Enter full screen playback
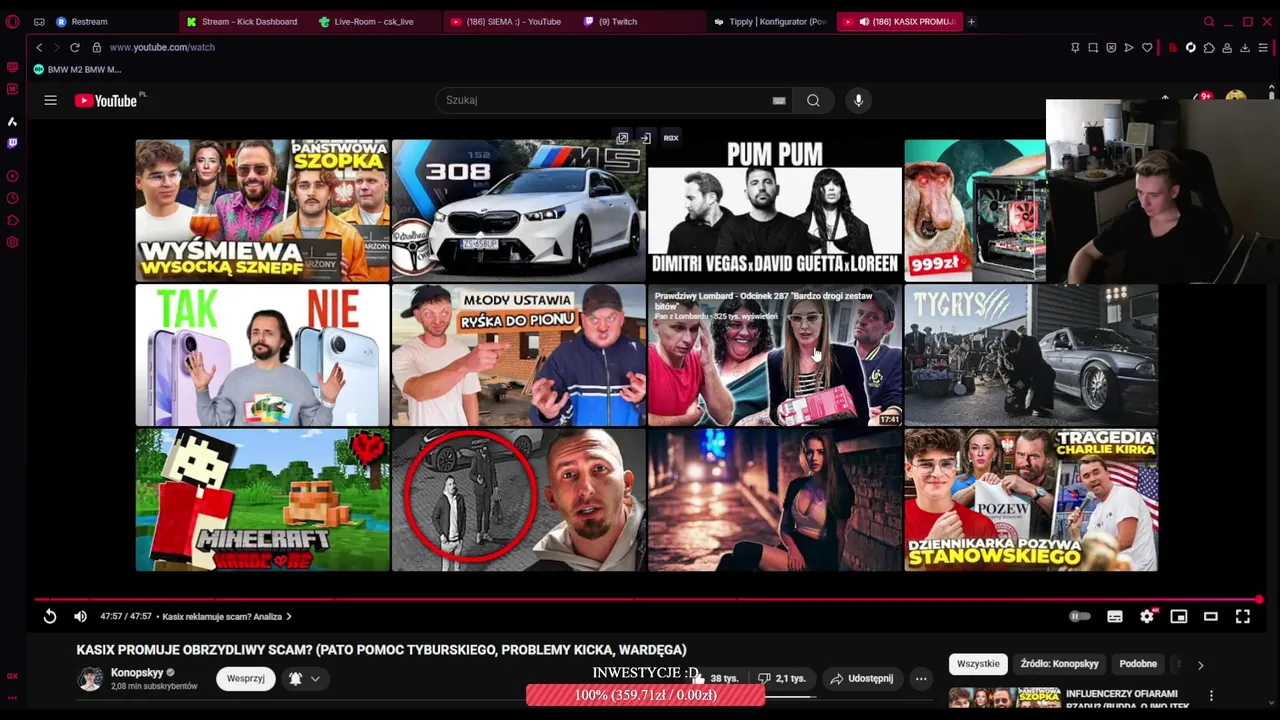Screen dimensions: 1280x720 pyautogui.click(x=1242, y=617)
